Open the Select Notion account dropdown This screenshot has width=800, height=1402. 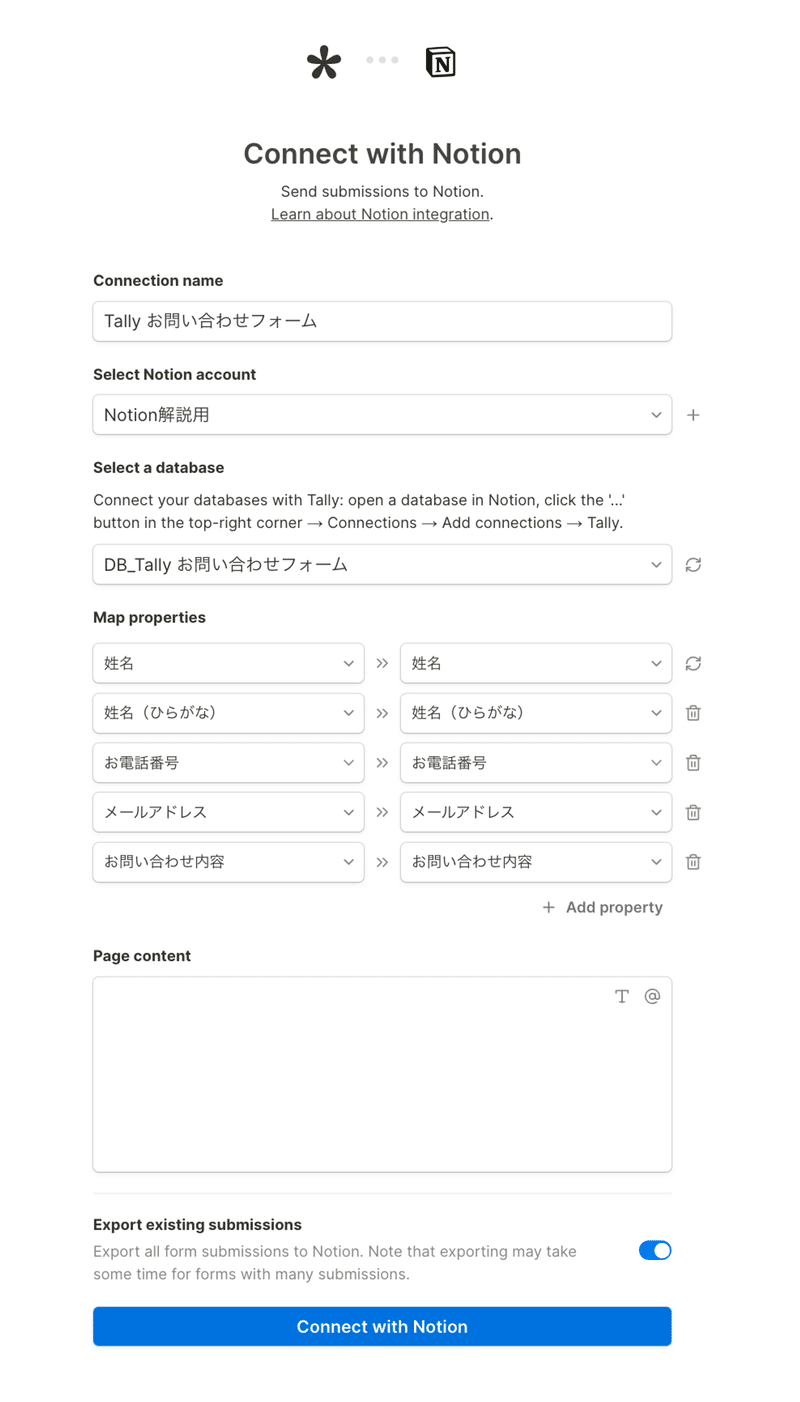click(382, 414)
